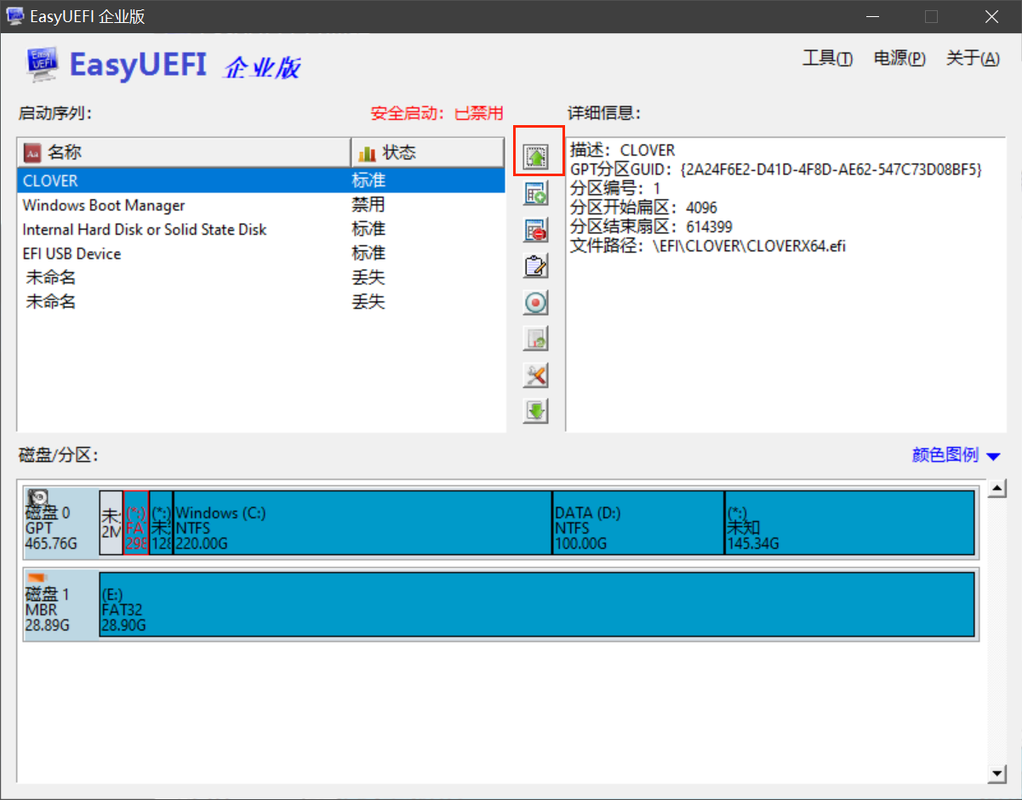Image resolution: width=1022 pixels, height=800 pixels.
Task: Sort by the 名称 column header
Action: (184, 153)
